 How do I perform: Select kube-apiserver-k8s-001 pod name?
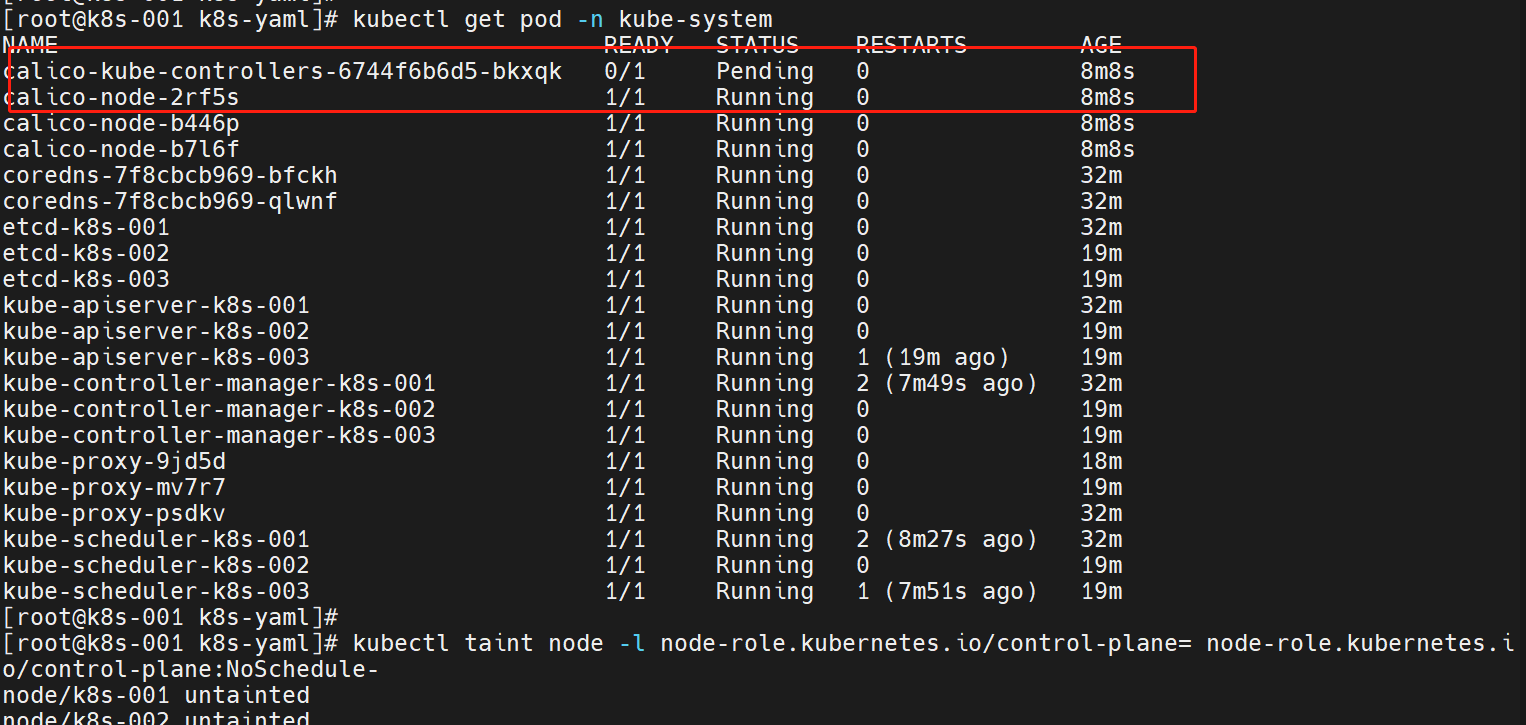tap(156, 305)
